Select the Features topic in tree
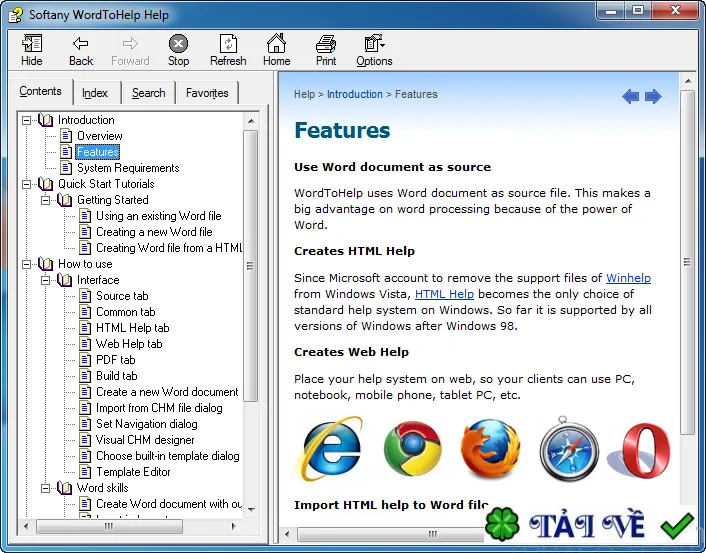706x553 pixels. [x=97, y=152]
